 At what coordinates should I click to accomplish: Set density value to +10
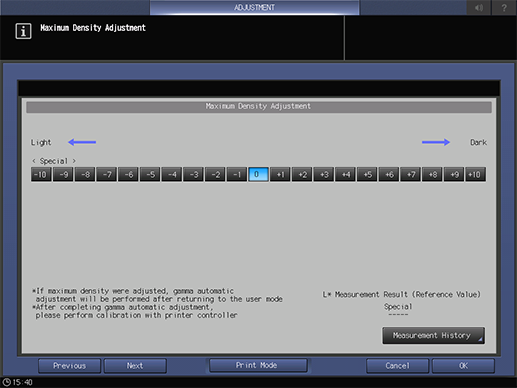coord(476,174)
